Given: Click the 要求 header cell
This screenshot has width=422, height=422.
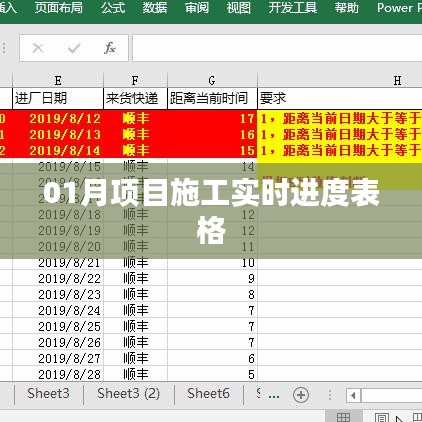Looking at the screenshot, I should click(x=340, y=98).
